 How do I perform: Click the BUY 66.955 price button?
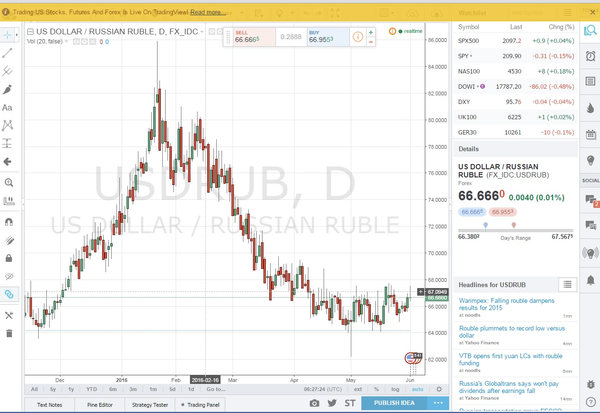pyautogui.click(x=328, y=37)
